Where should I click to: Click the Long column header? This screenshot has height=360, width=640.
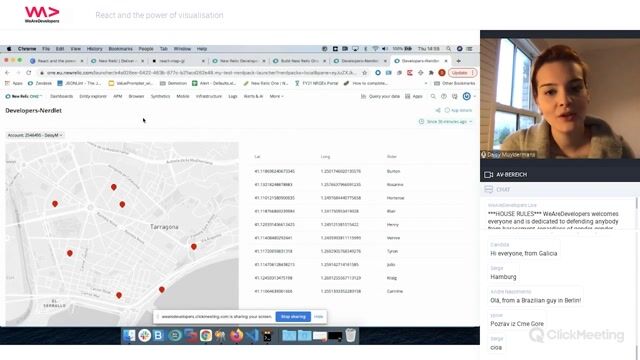click(x=325, y=157)
